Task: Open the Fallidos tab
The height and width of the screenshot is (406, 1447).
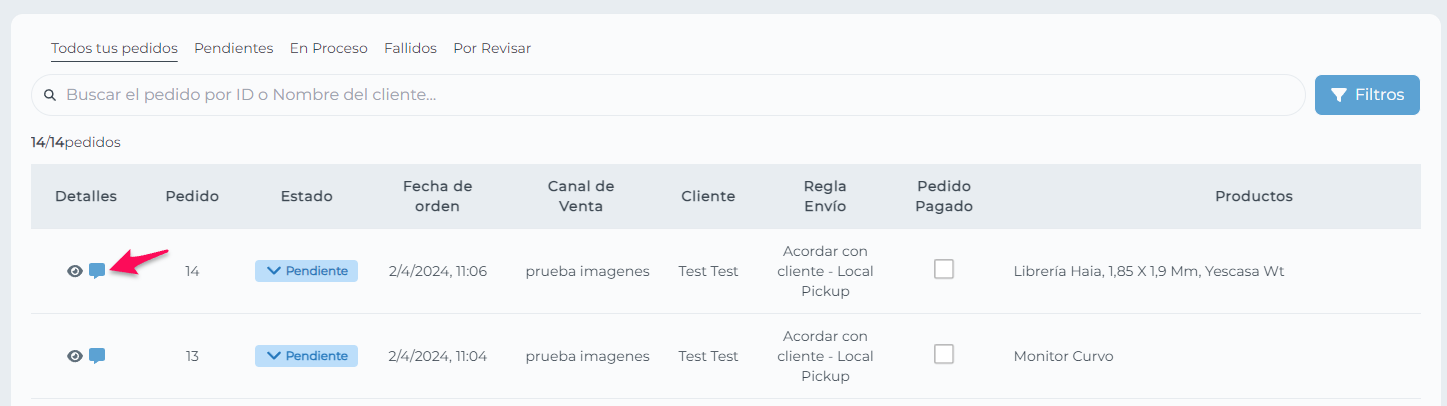Action: point(410,48)
